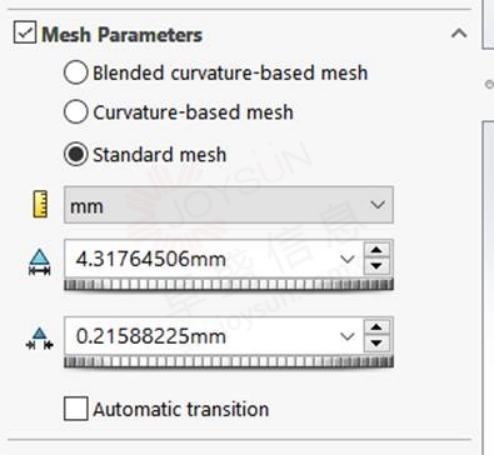Enable the Automatic transition checkbox

[76, 408]
